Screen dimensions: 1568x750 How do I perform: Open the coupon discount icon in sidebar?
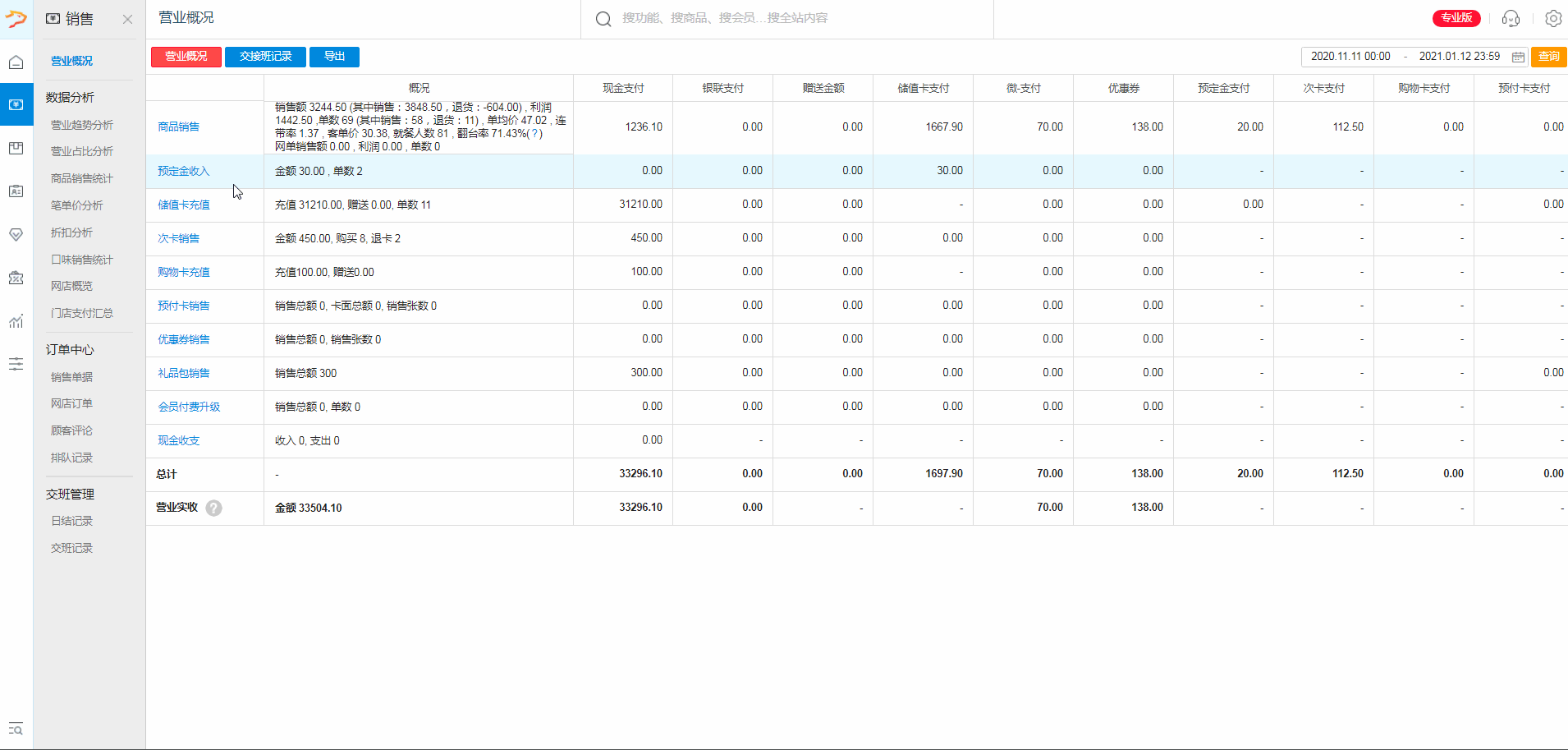(x=16, y=278)
